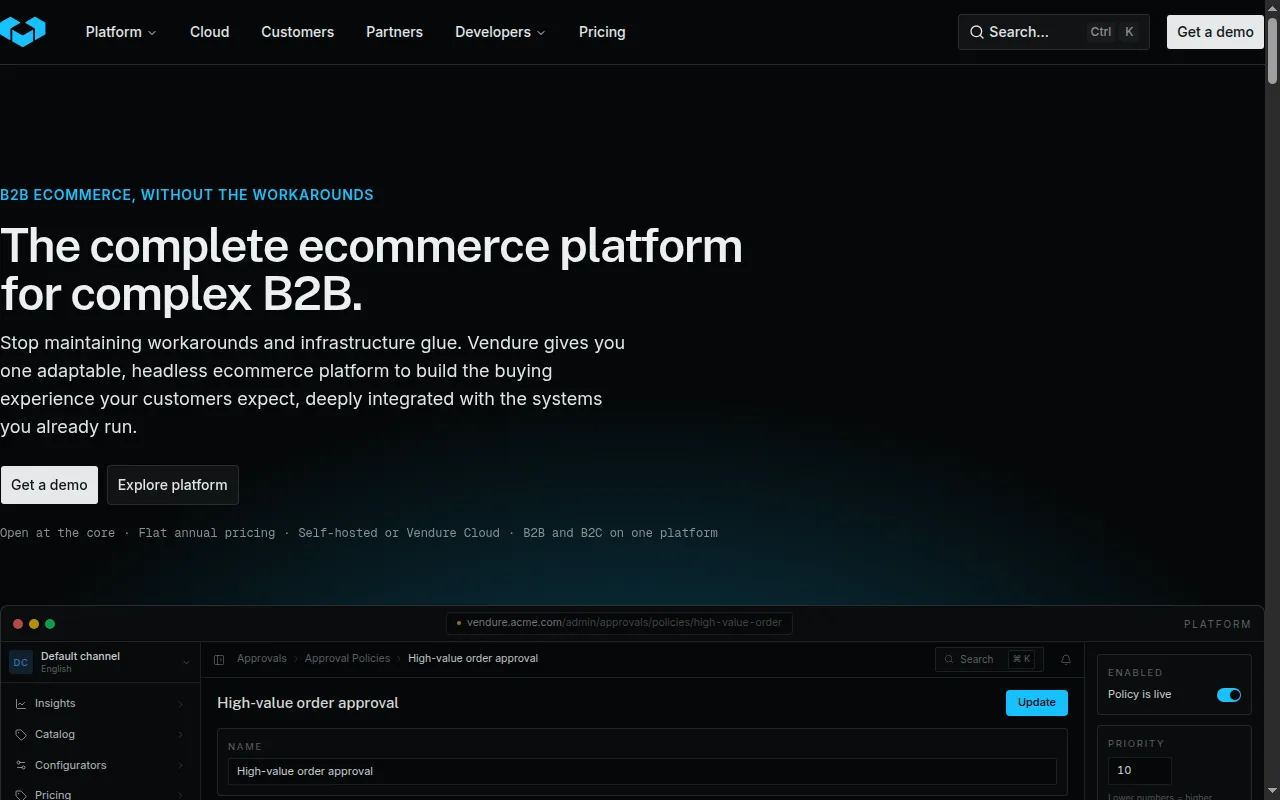Open the Developers dropdown menu
This screenshot has height=800, width=1280.
500,32
